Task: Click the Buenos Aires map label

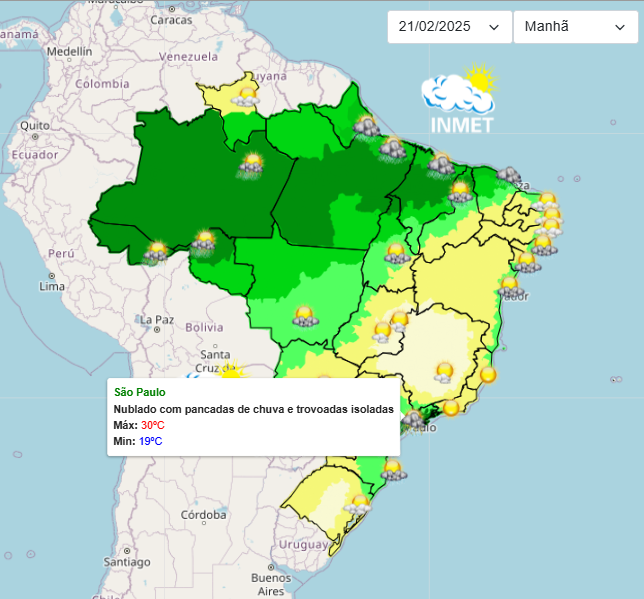Action: pyautogui.click(x=271, y=584)
